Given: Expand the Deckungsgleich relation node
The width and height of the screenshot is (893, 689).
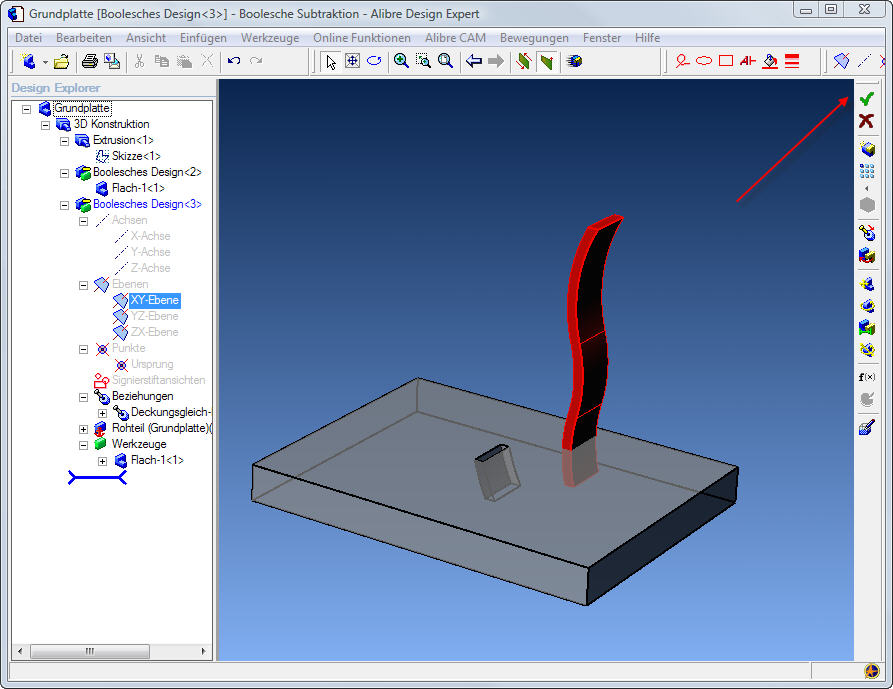Looking at the screenshot, I should [x=103, y=413].
